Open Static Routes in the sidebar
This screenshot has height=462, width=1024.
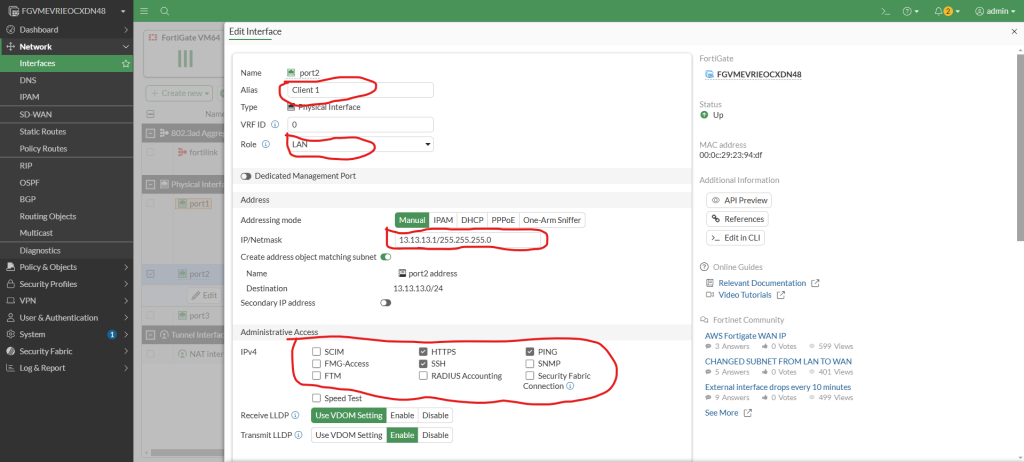click(x=43, y=131)
